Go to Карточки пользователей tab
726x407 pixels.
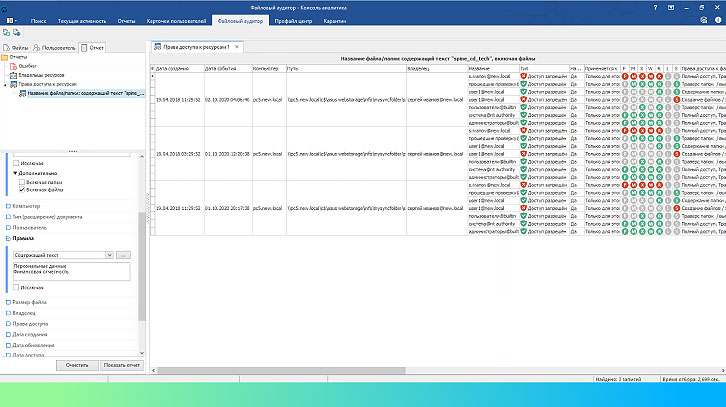tap(176, 21)
